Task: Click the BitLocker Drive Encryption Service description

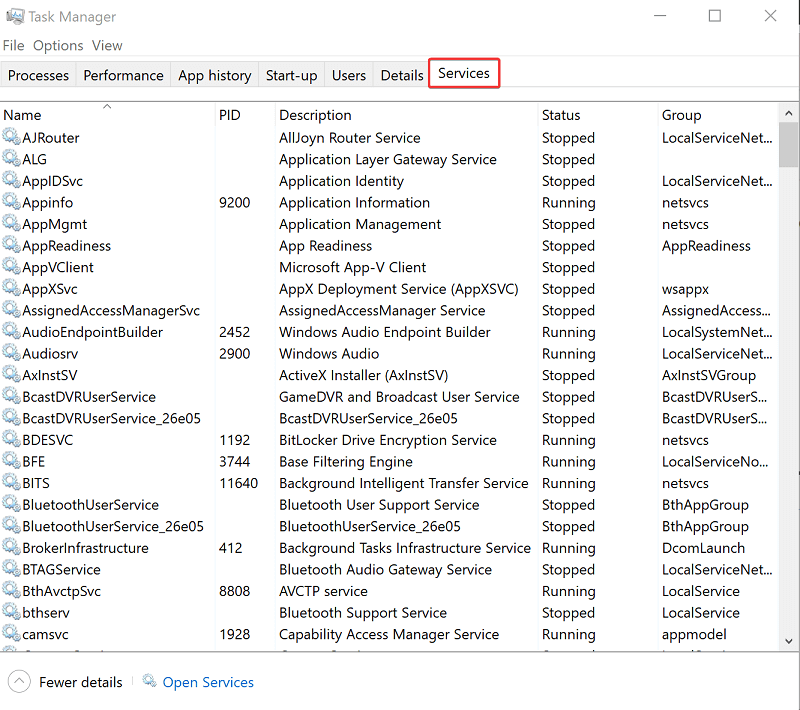Action: pos(388,440)
